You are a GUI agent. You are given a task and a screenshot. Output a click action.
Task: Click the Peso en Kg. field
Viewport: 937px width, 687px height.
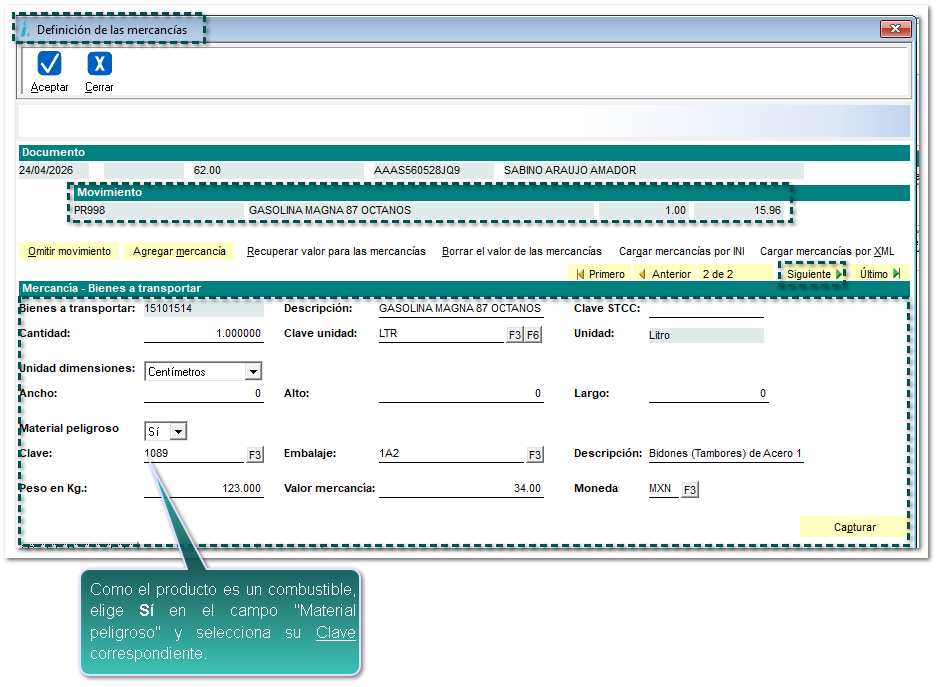point(204,489)
